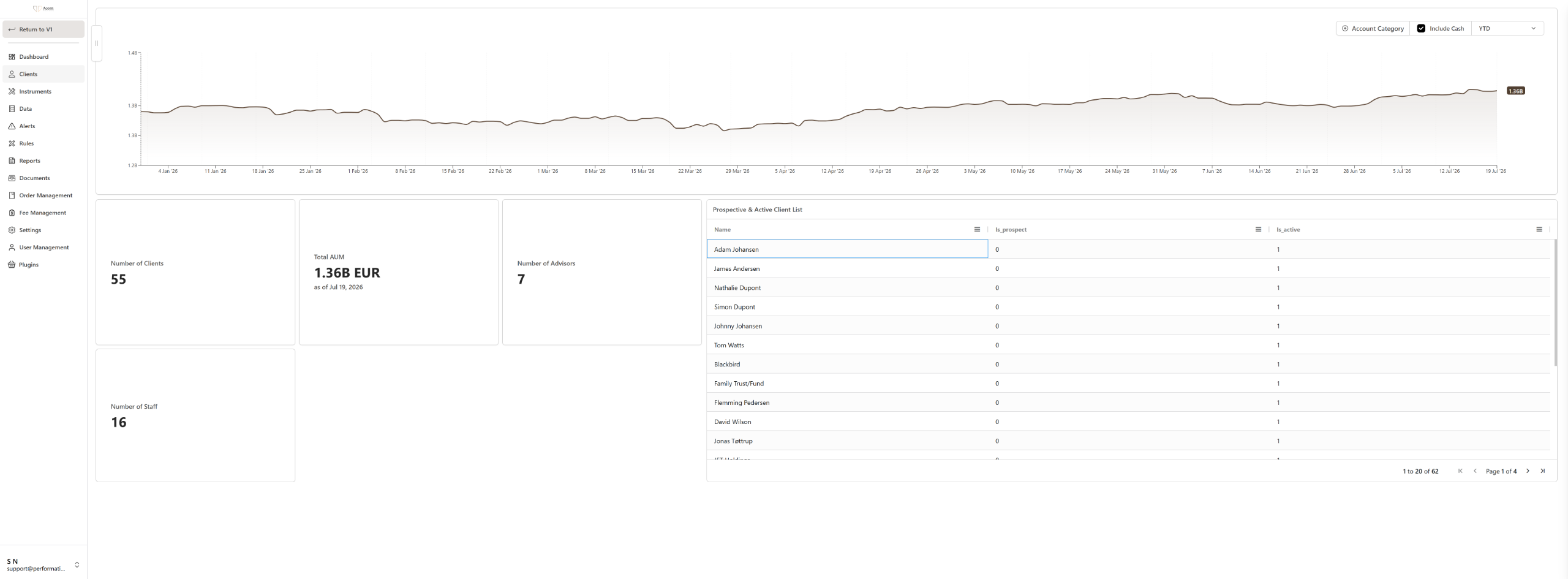Click the 1.36B chart end value label
The width and height of the screenshot is (1568, 579).
pos(1515,91)
